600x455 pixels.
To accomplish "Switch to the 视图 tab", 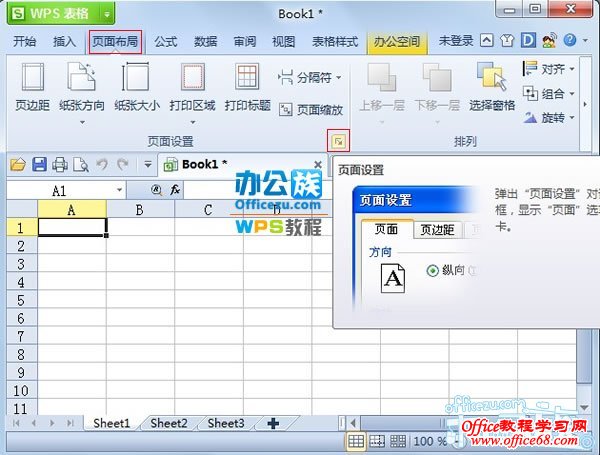I will click(284, 41).
